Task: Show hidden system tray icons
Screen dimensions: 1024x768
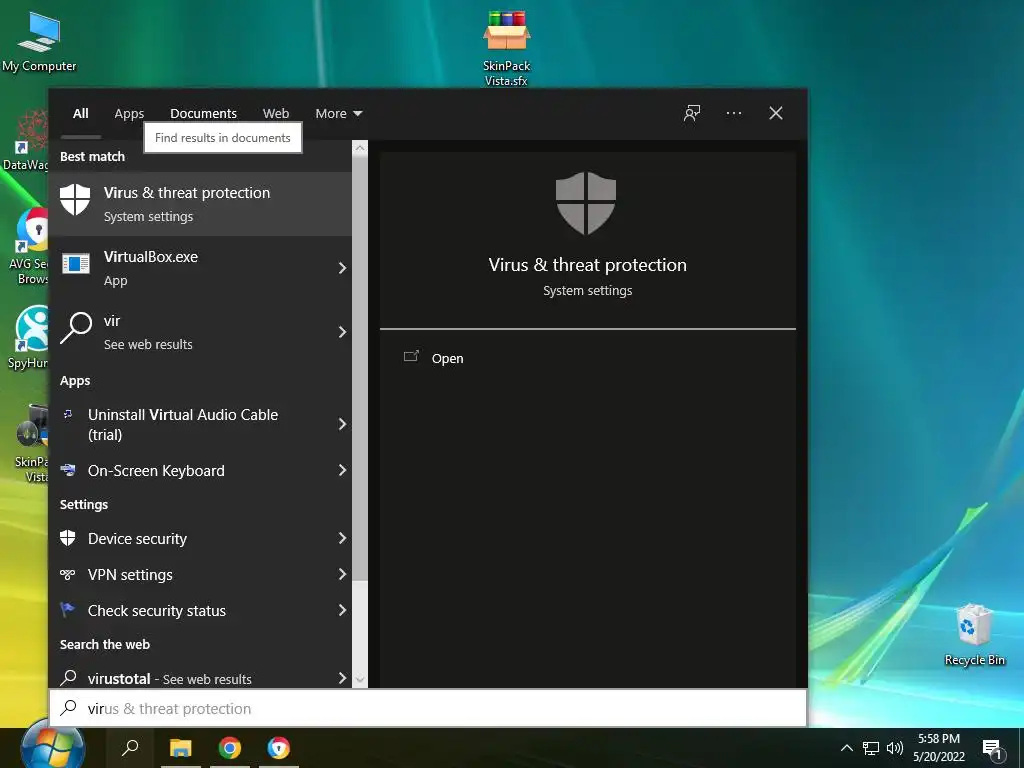Action: 846,748
